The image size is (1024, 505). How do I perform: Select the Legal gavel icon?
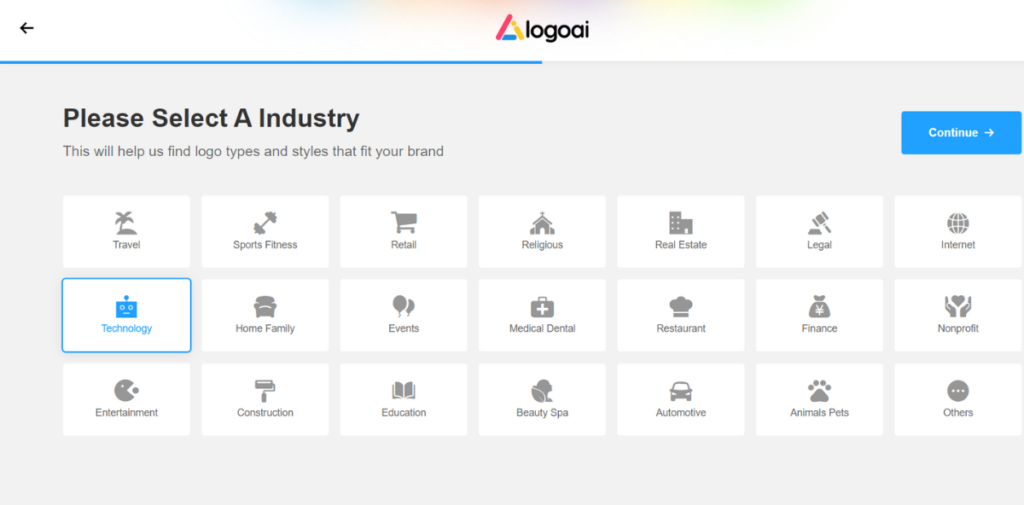[819, 223]
